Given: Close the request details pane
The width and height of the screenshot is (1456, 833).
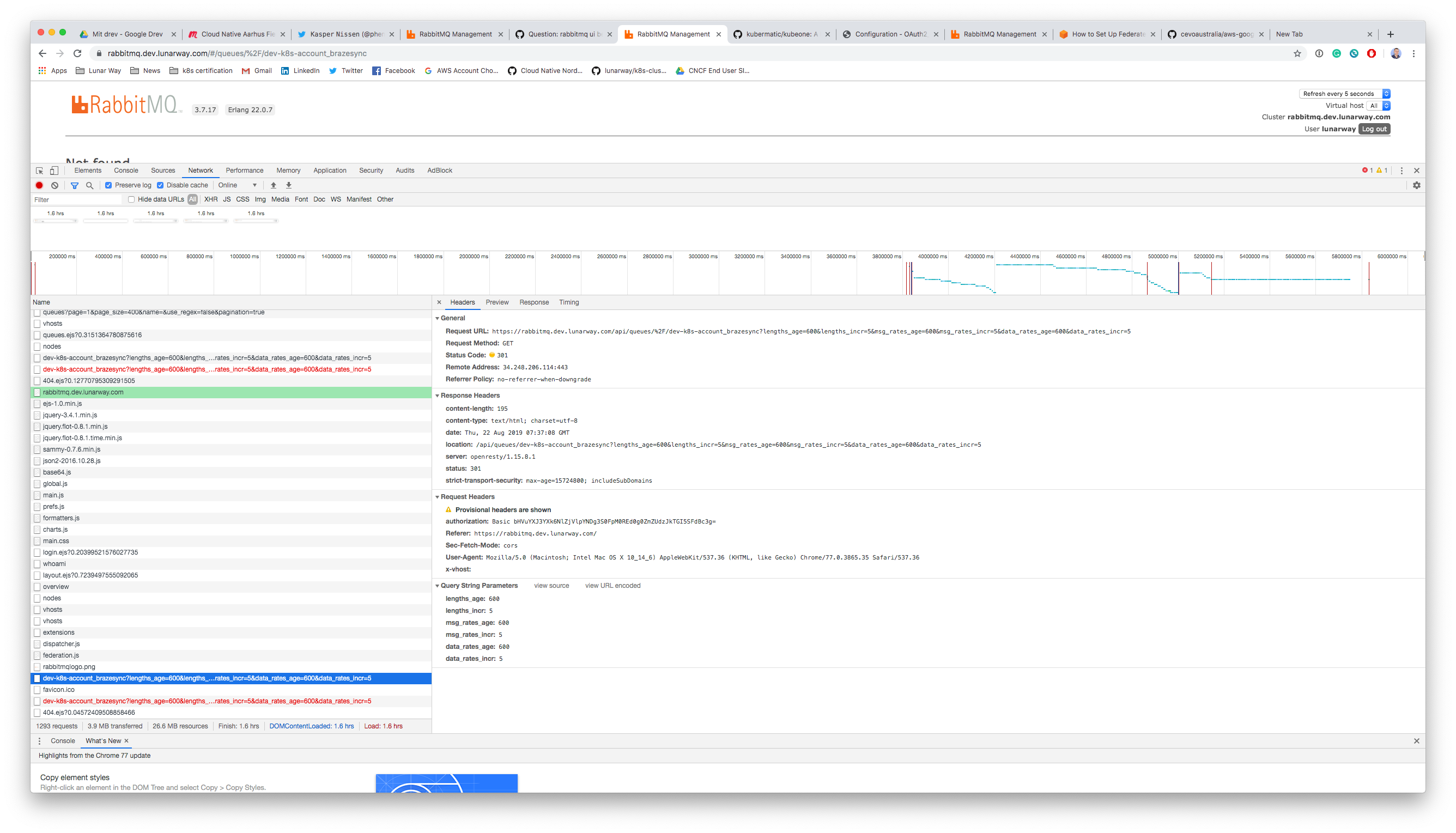Looking at the screenshot, I should pyautogui.click(x=439, y=302).
